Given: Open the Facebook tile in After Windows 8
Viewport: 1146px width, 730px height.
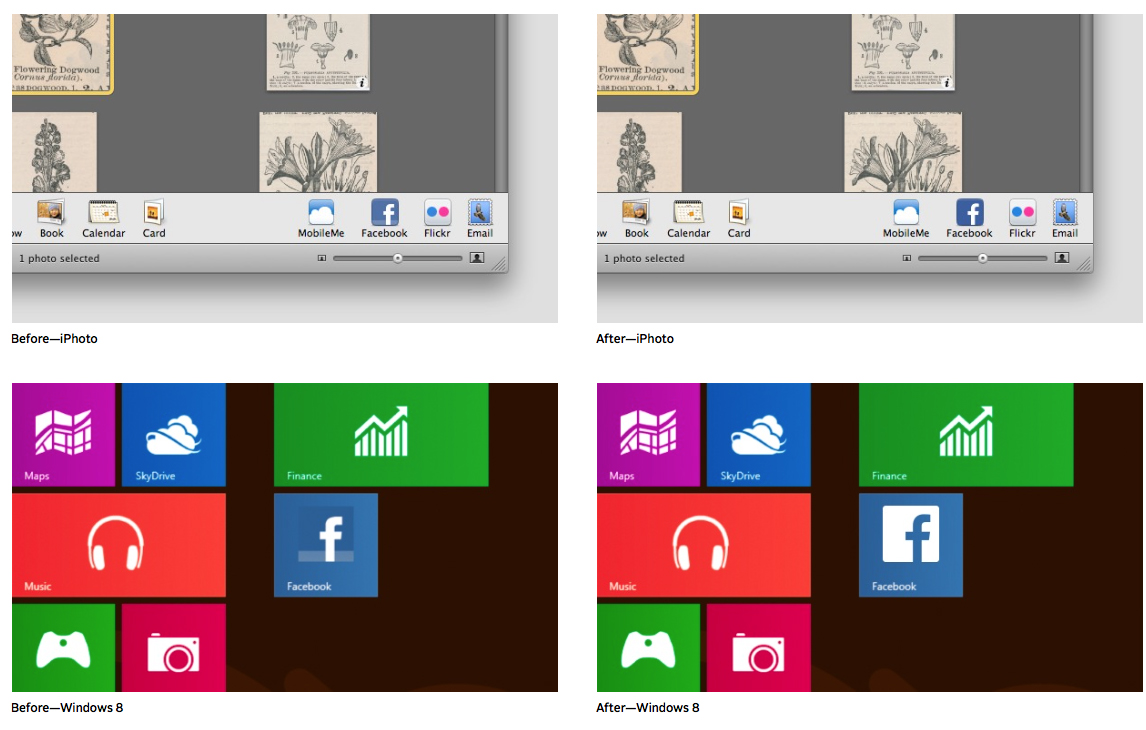Looking at the screenshot, I should 910,545.
